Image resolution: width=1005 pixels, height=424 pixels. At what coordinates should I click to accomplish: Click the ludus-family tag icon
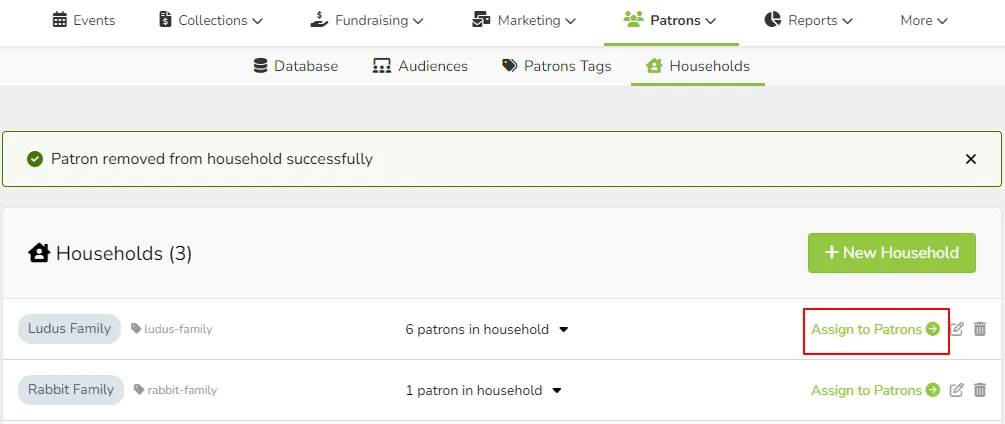coord(136,329)
